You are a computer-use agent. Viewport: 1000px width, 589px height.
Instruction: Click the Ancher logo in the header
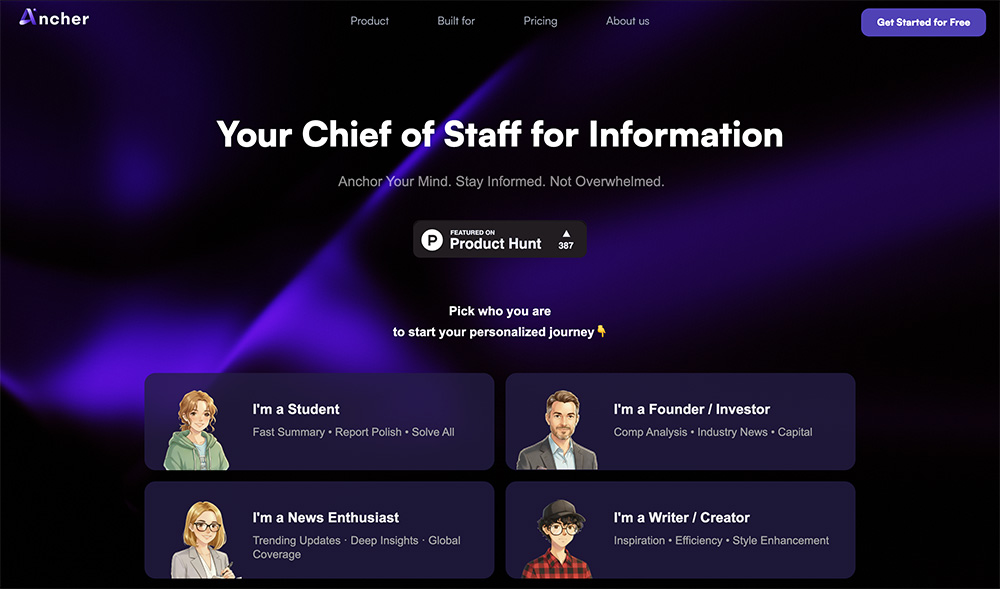coord(54,18)
